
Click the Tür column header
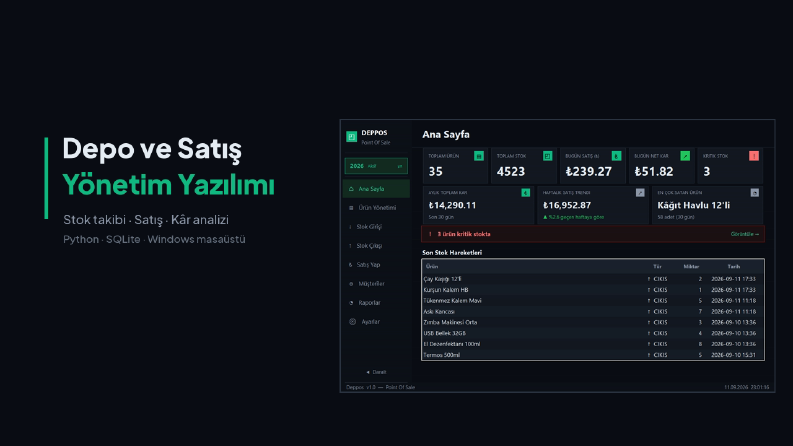coord(657,266)
